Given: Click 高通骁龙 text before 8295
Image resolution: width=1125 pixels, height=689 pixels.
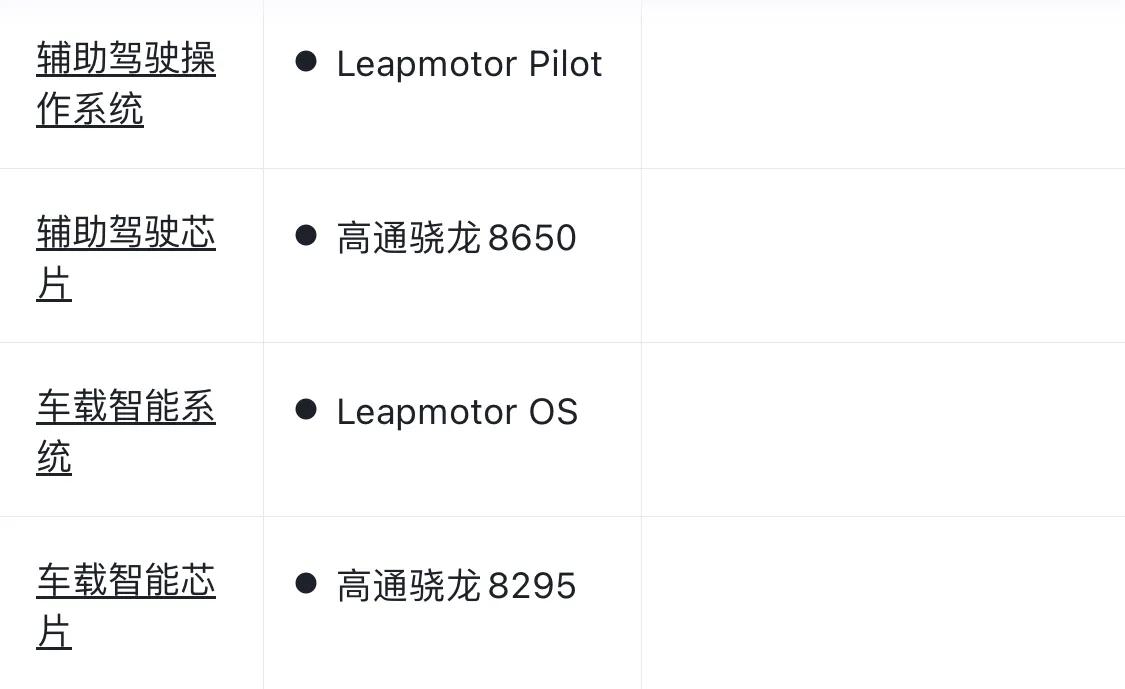Looking at the screenshot, I should [409, 586].
